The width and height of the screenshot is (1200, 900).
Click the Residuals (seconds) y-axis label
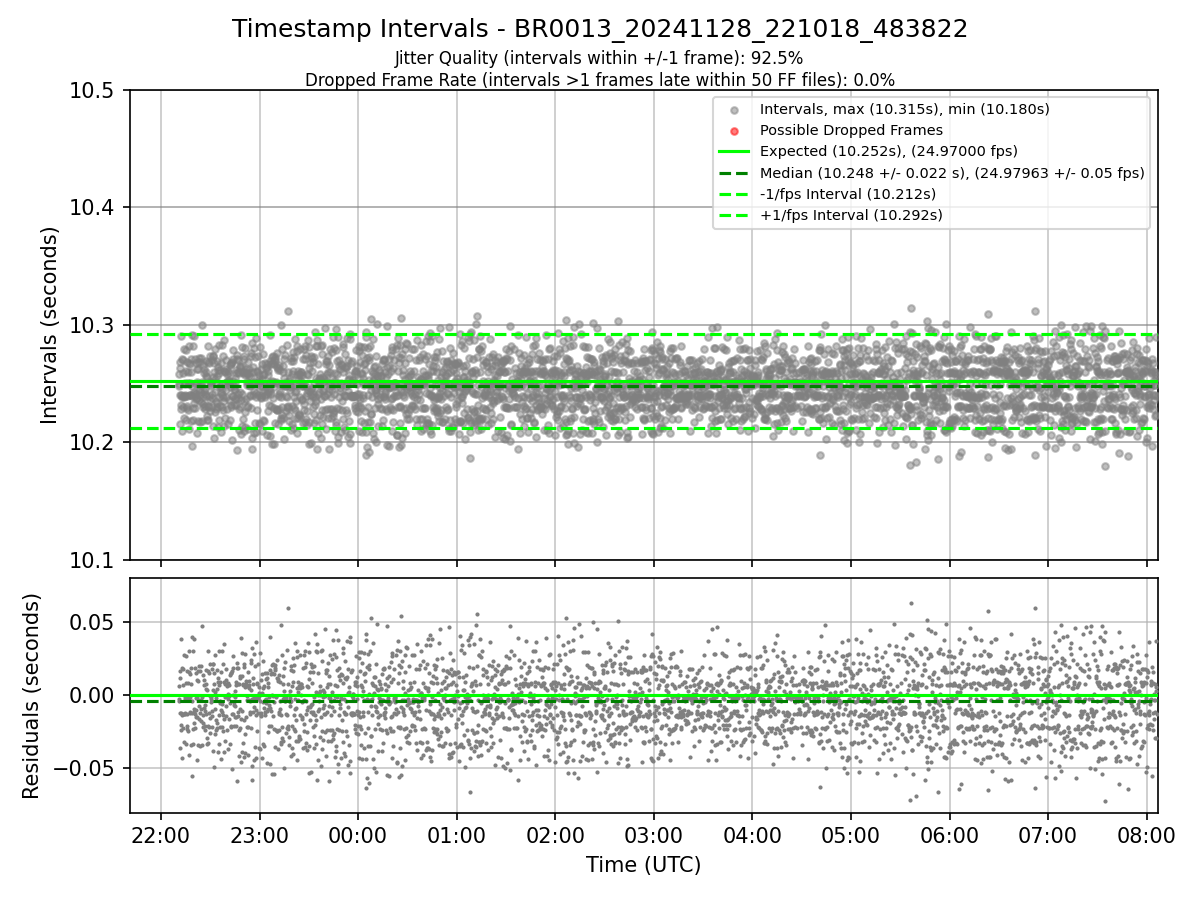[31, 696]
